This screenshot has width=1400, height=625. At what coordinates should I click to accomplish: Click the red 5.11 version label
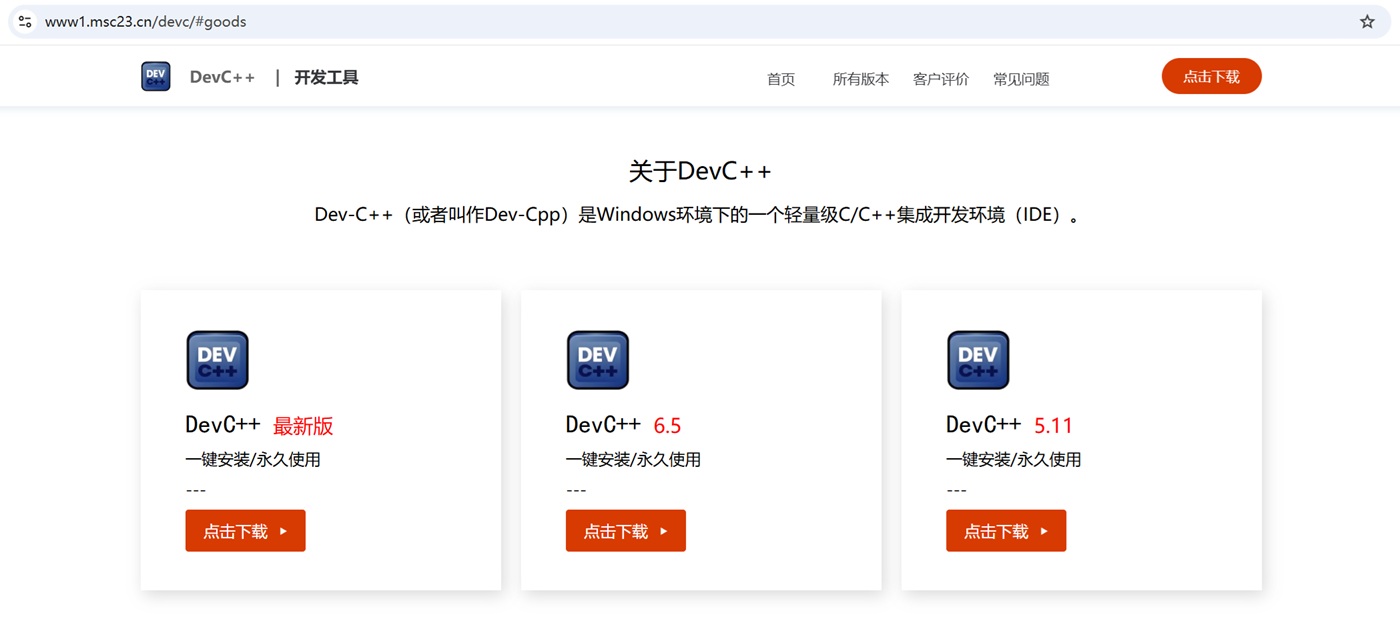[1053, 426]
